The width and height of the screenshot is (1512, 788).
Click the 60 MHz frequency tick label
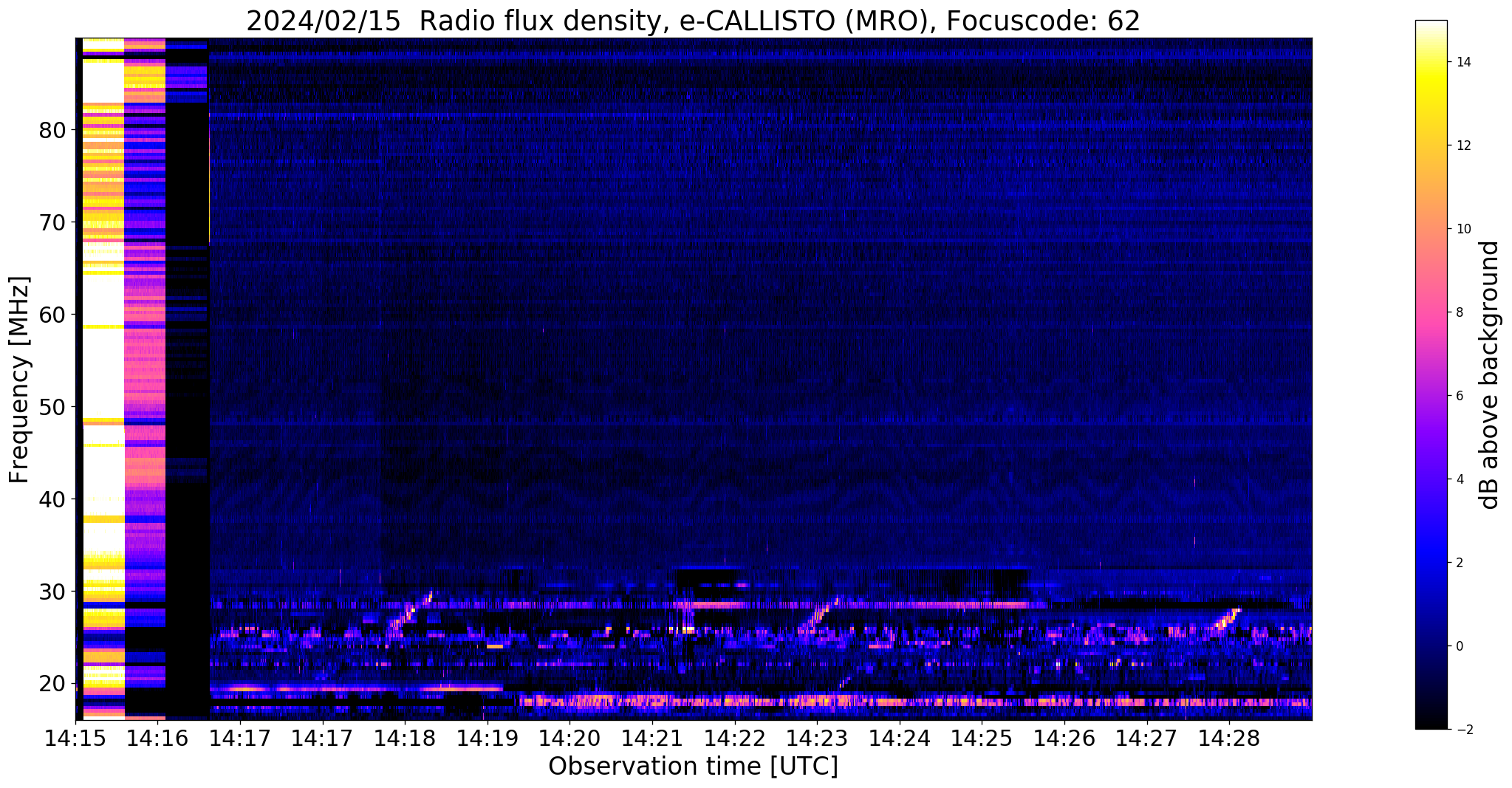click(52, 315)
